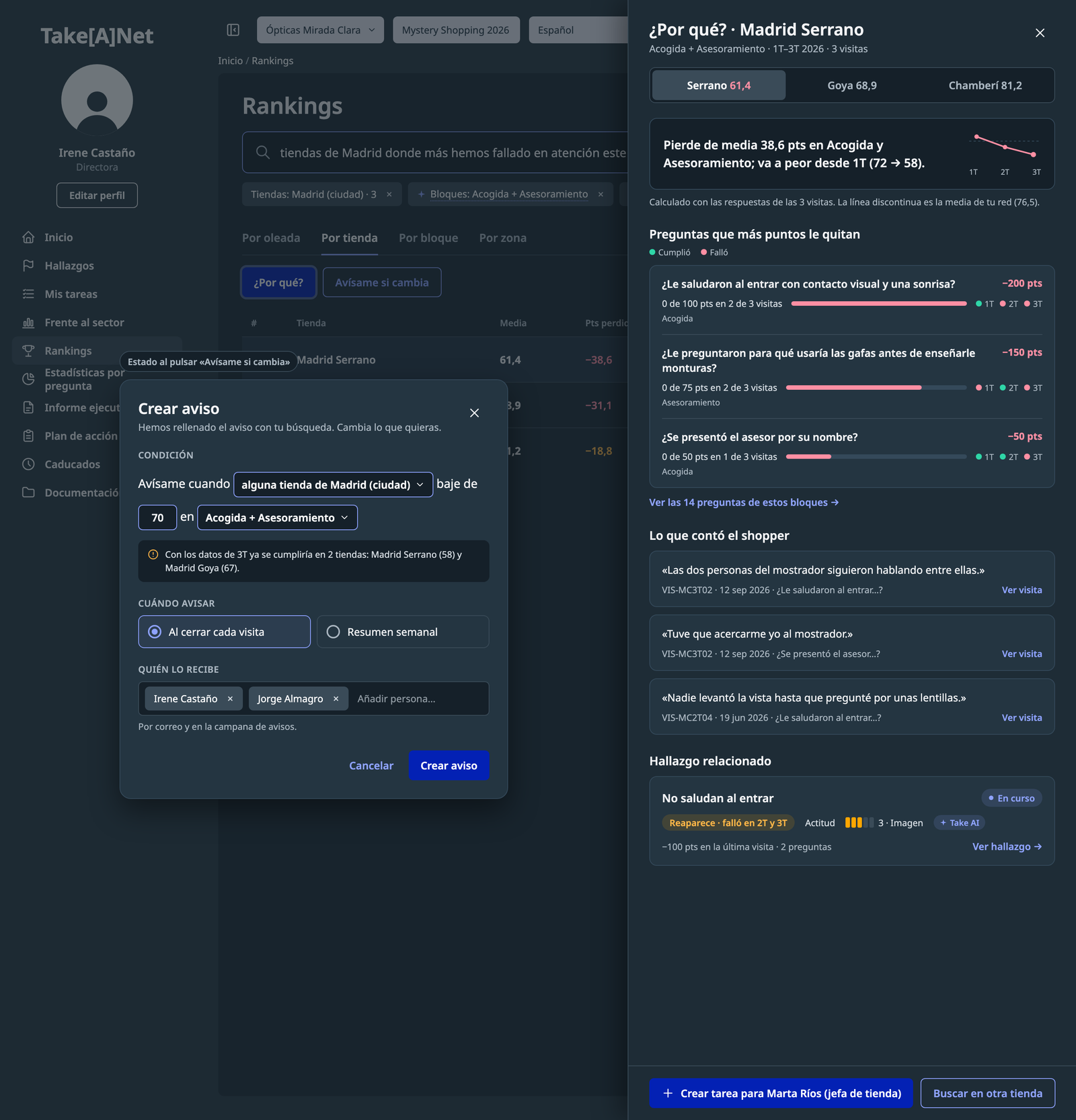Open the alguna tienda de Madrid dropdown
This screenshot has height=1120, width=1076.
point(333,485)
